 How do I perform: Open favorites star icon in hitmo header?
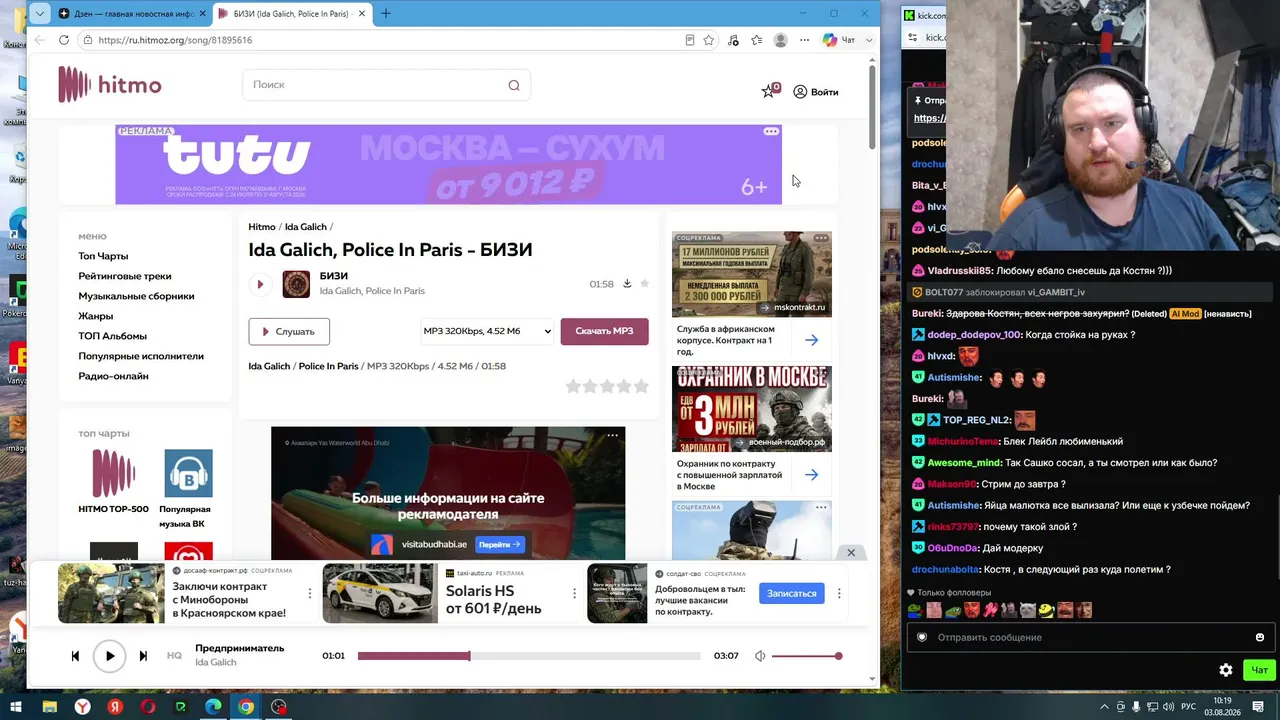[x=769, y=91]
